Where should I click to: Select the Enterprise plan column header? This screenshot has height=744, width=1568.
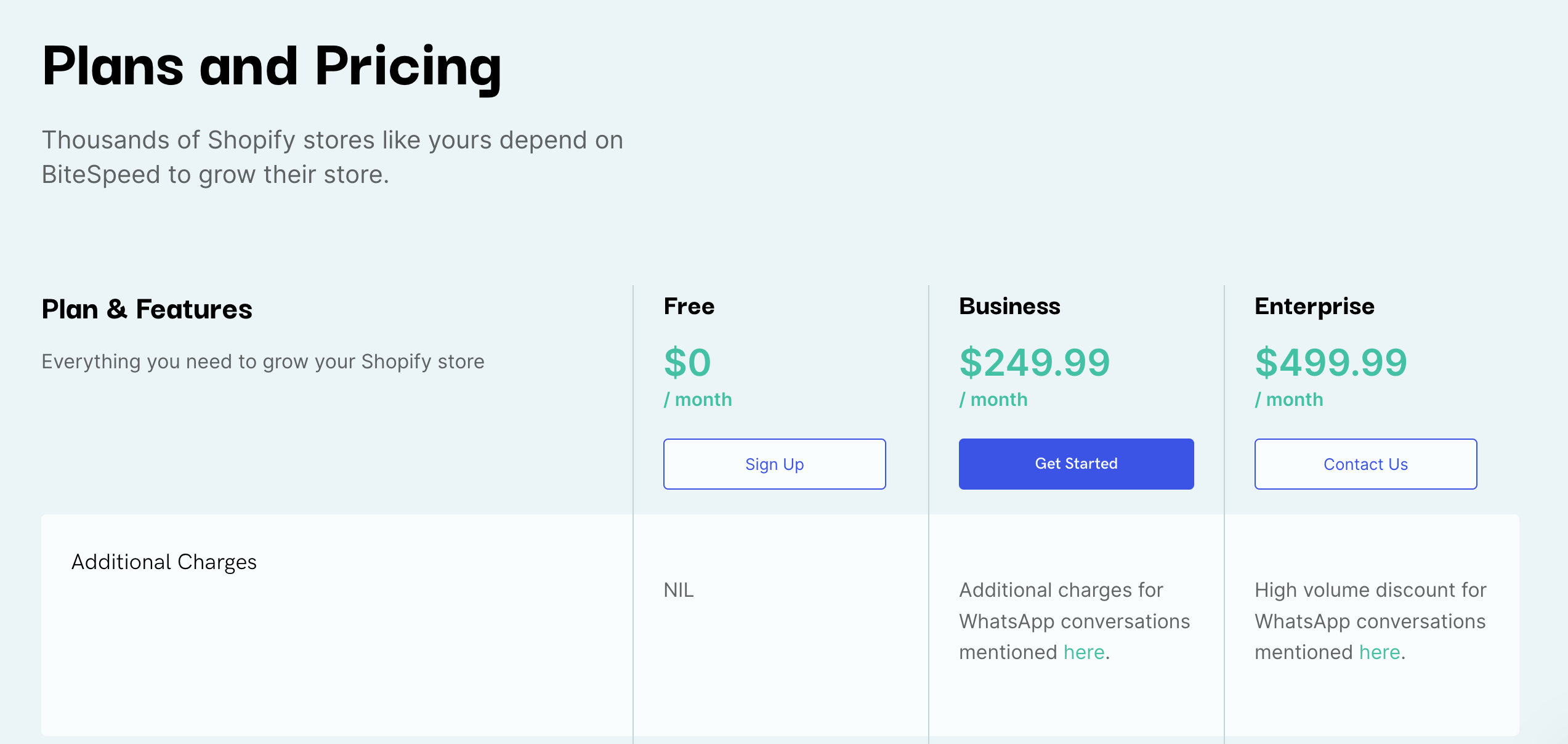pyautogui.click(x=1313, y=306)
